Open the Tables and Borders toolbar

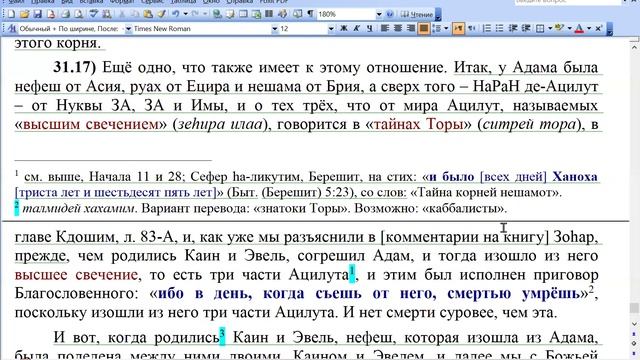click(x=230, y=14)
